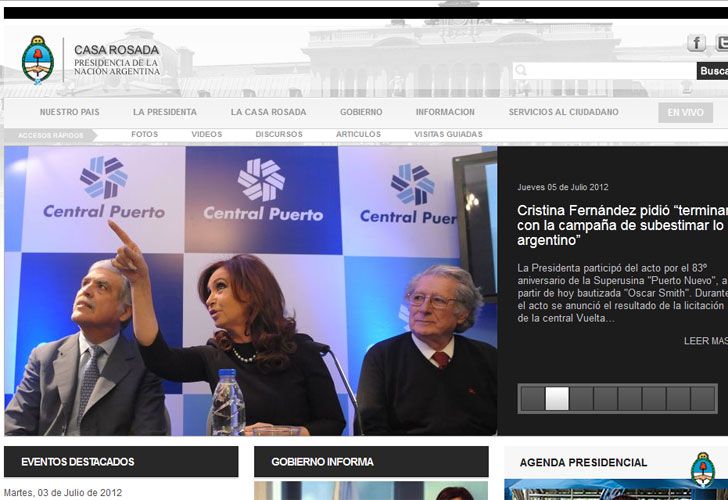Click the date Martes, 03 de Julio de 2012
This screenshot has width=728, height=500.
[x=63, y=493]
